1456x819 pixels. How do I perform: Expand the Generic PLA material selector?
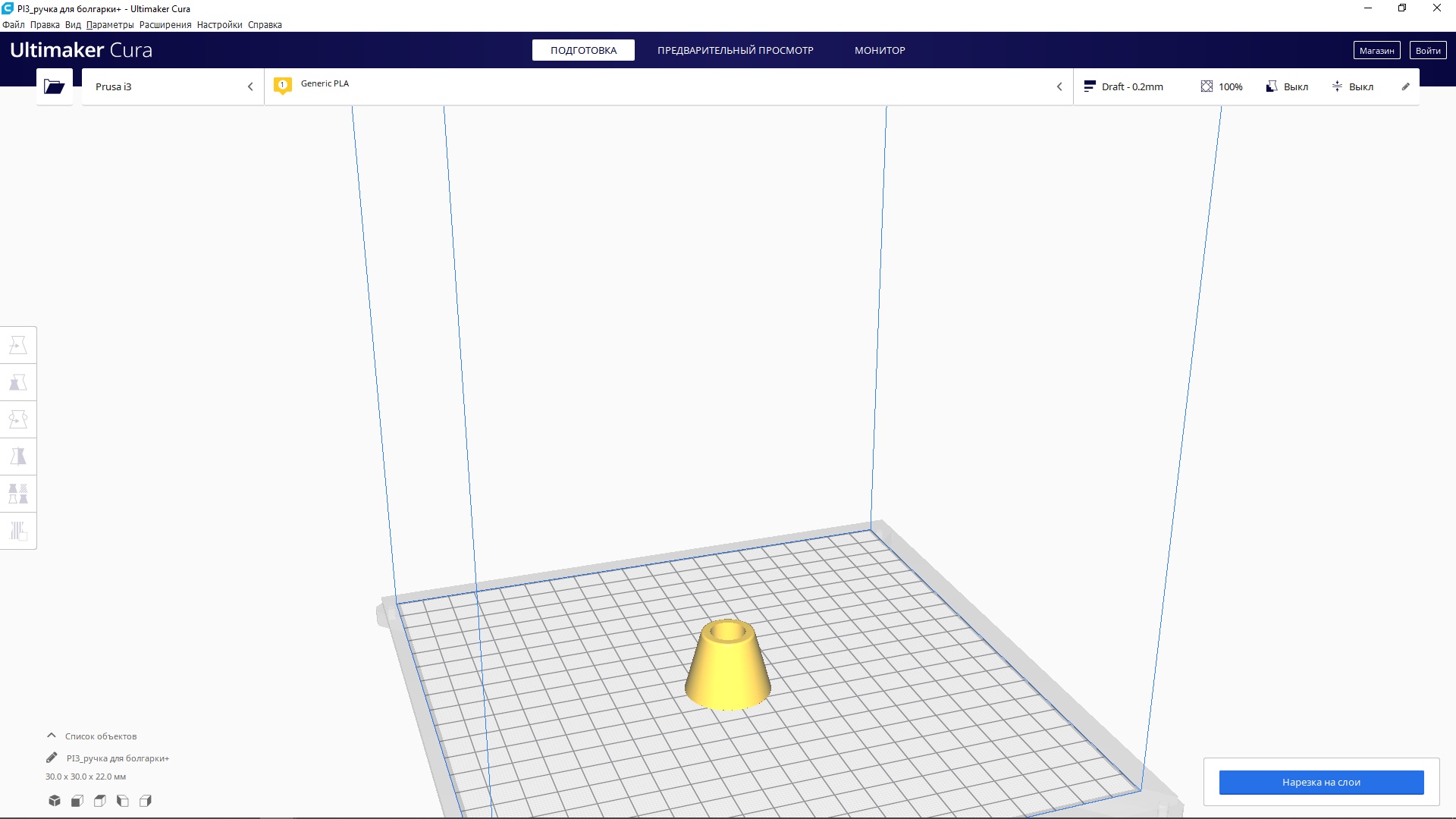coord(667,86)
